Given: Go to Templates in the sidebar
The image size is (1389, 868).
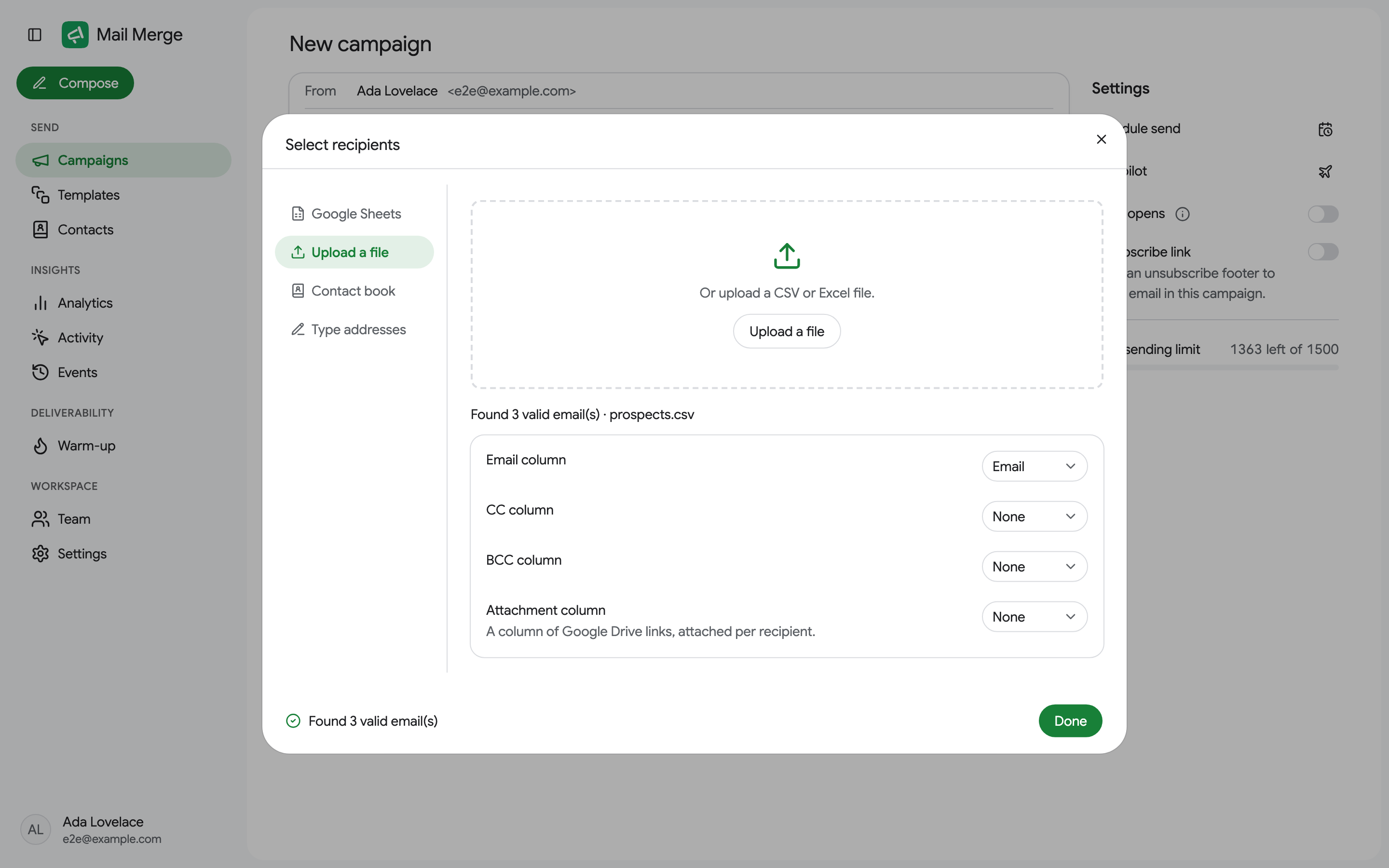Looking at the screenshot, I should point(123,195).
